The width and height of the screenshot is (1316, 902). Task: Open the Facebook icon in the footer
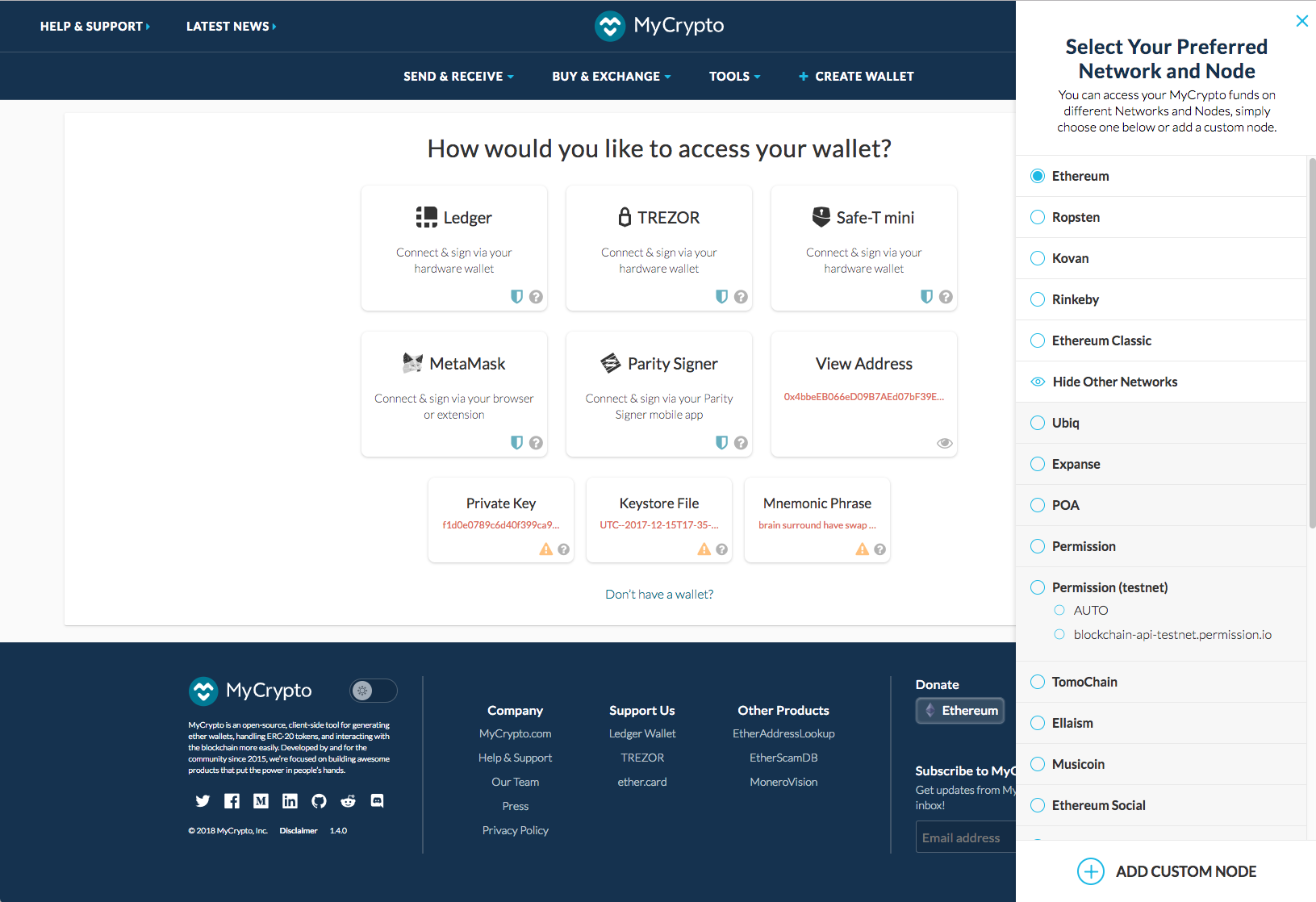coord(232,801)
